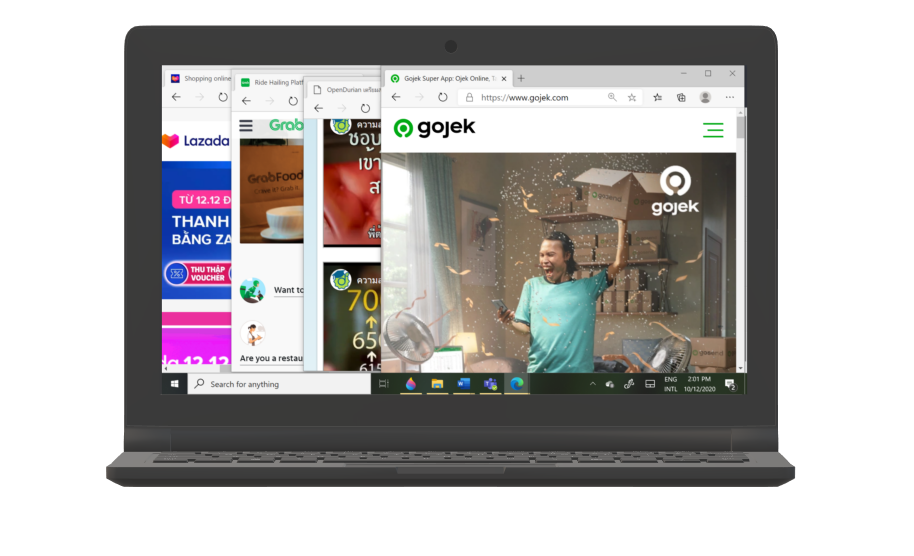The width and height of the screenshot is (914, 556).
Task: Expand Edge's three-dot settings menu
Action: [729, 98]
